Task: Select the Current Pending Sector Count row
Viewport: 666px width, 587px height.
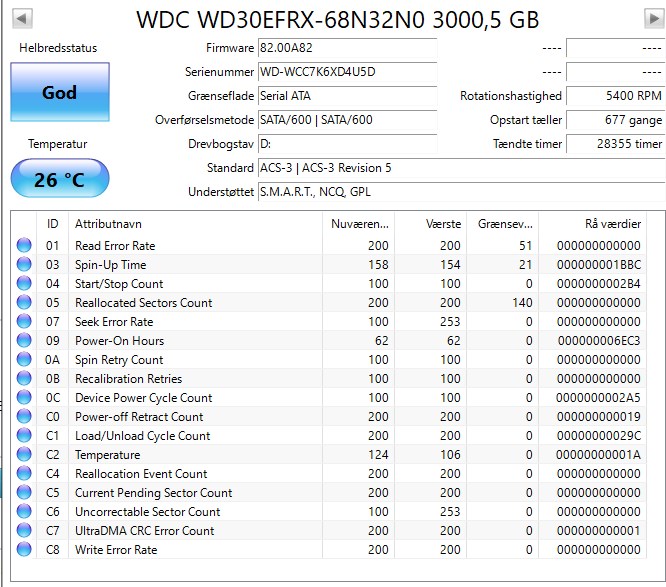Action: coord(328,492)
